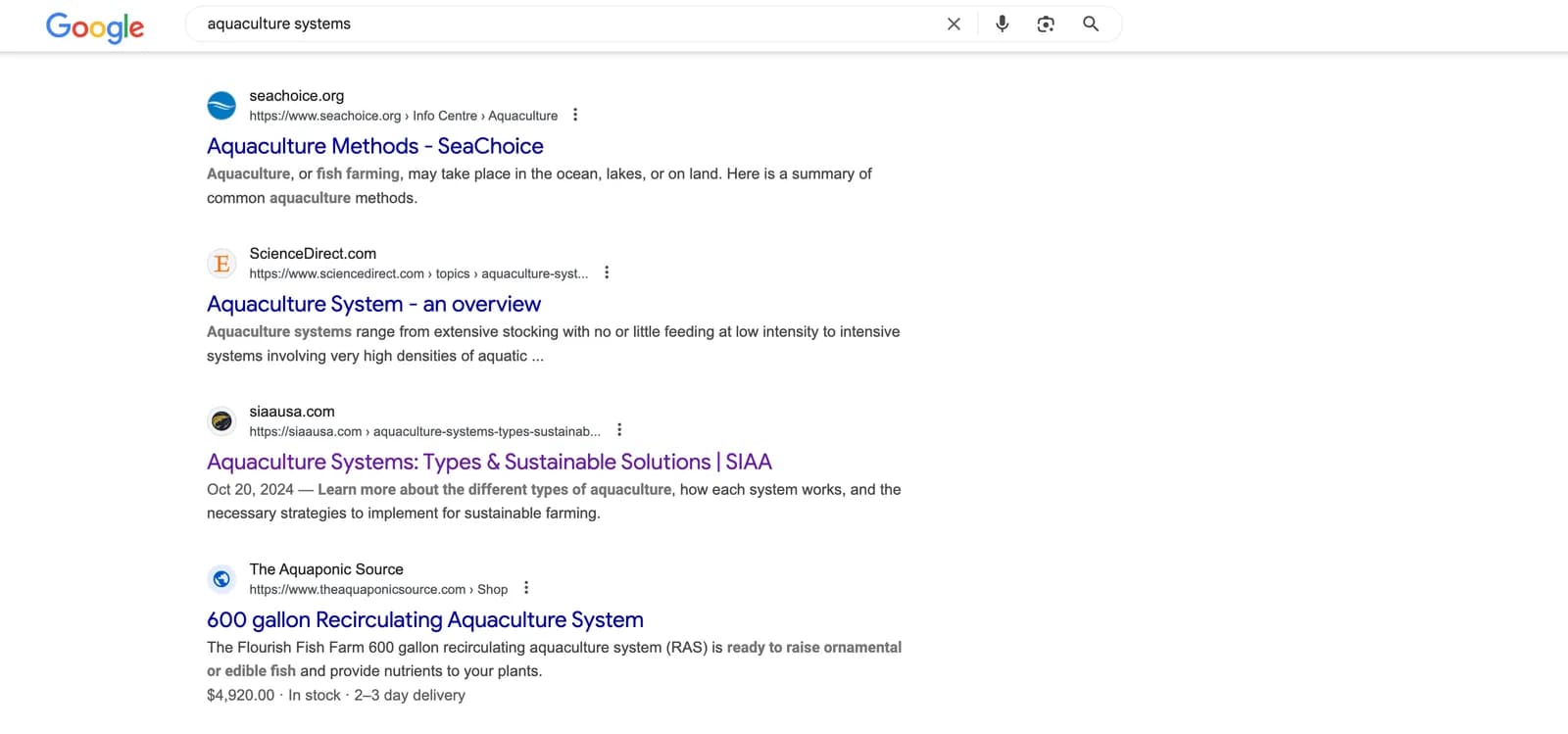Click seachoice.org site name
1568x734 pixels.
pos(297,96)
